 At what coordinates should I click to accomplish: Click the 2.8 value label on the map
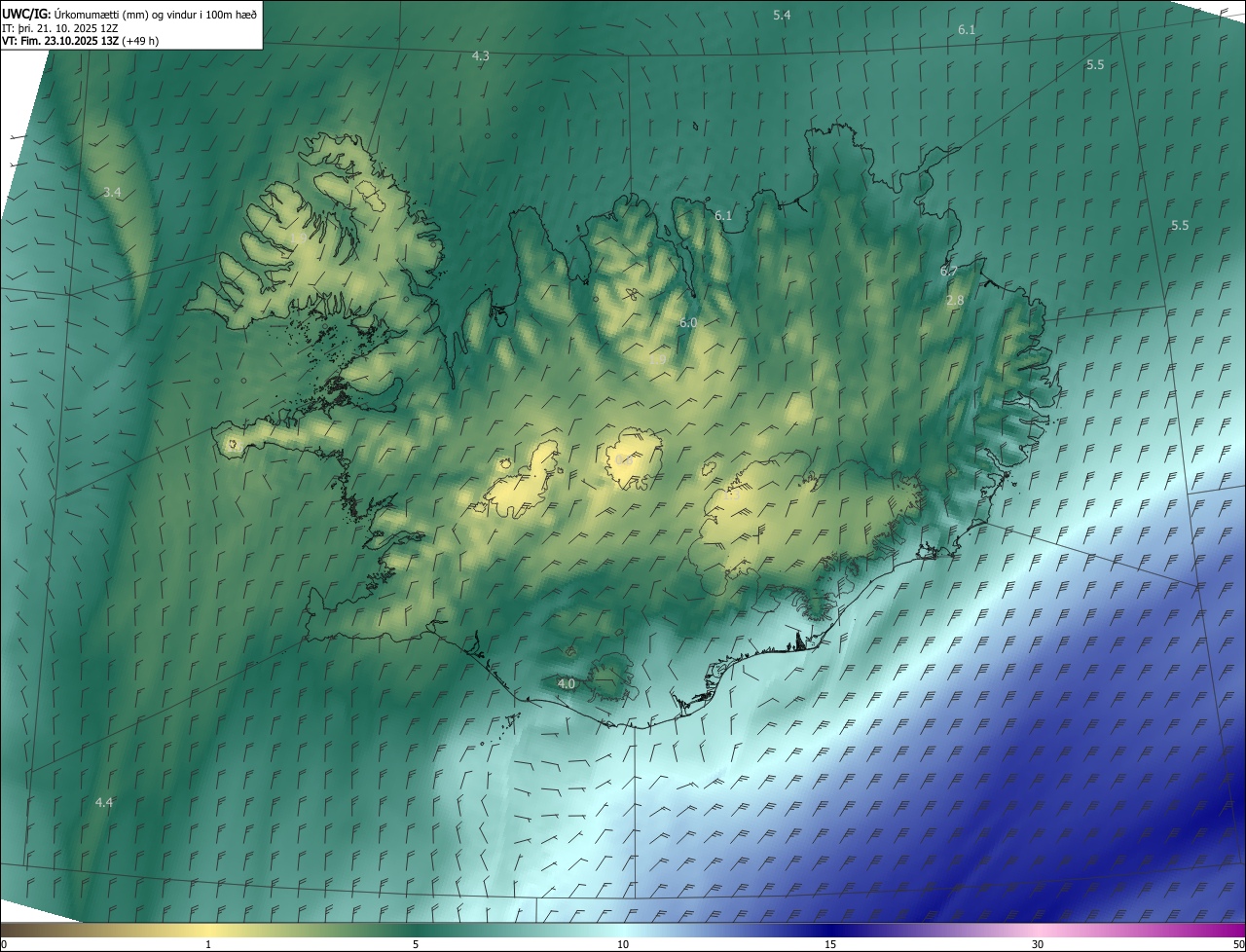[955, 301]
